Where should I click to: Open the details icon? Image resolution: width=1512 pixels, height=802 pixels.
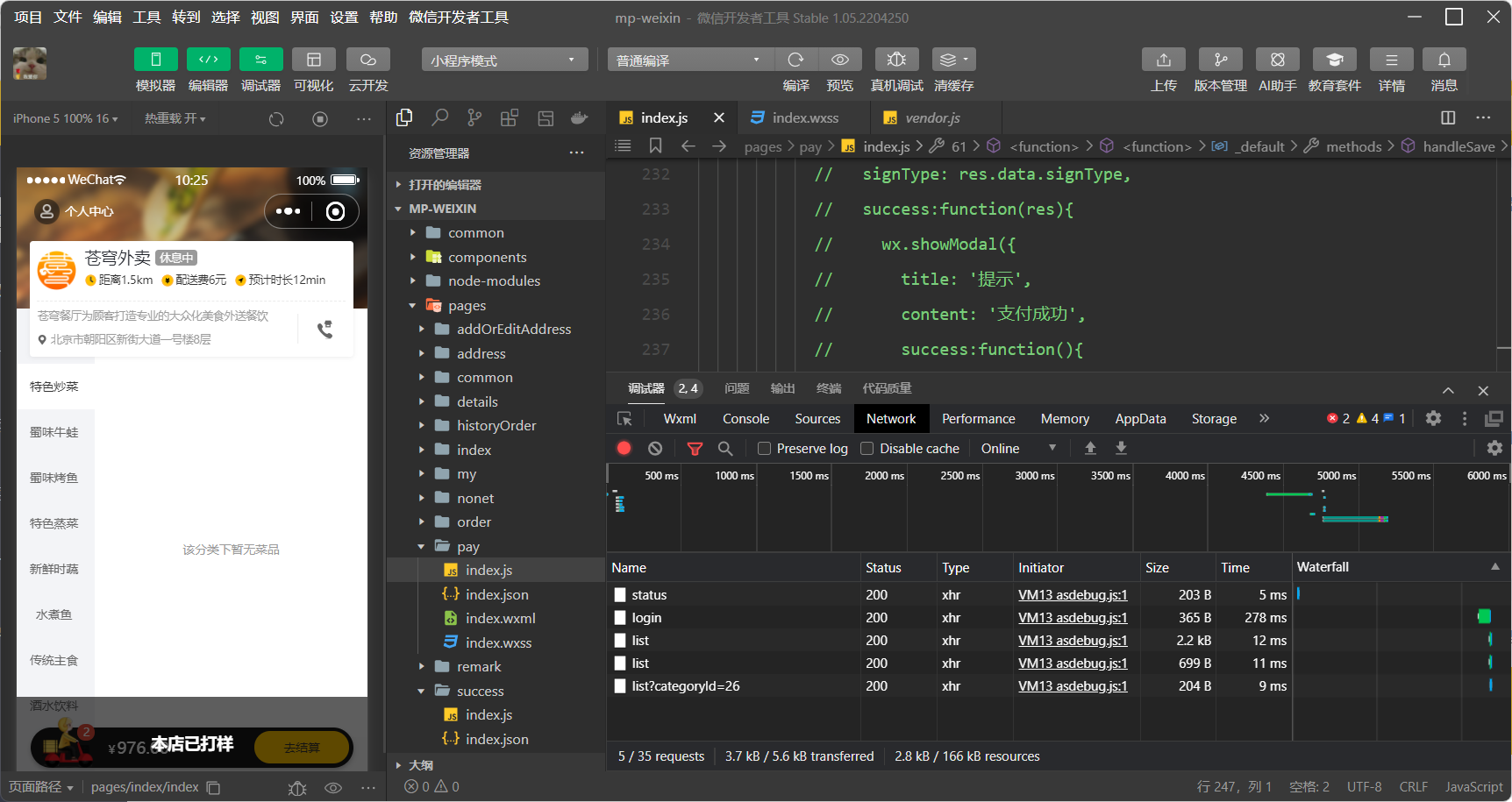1392,60
